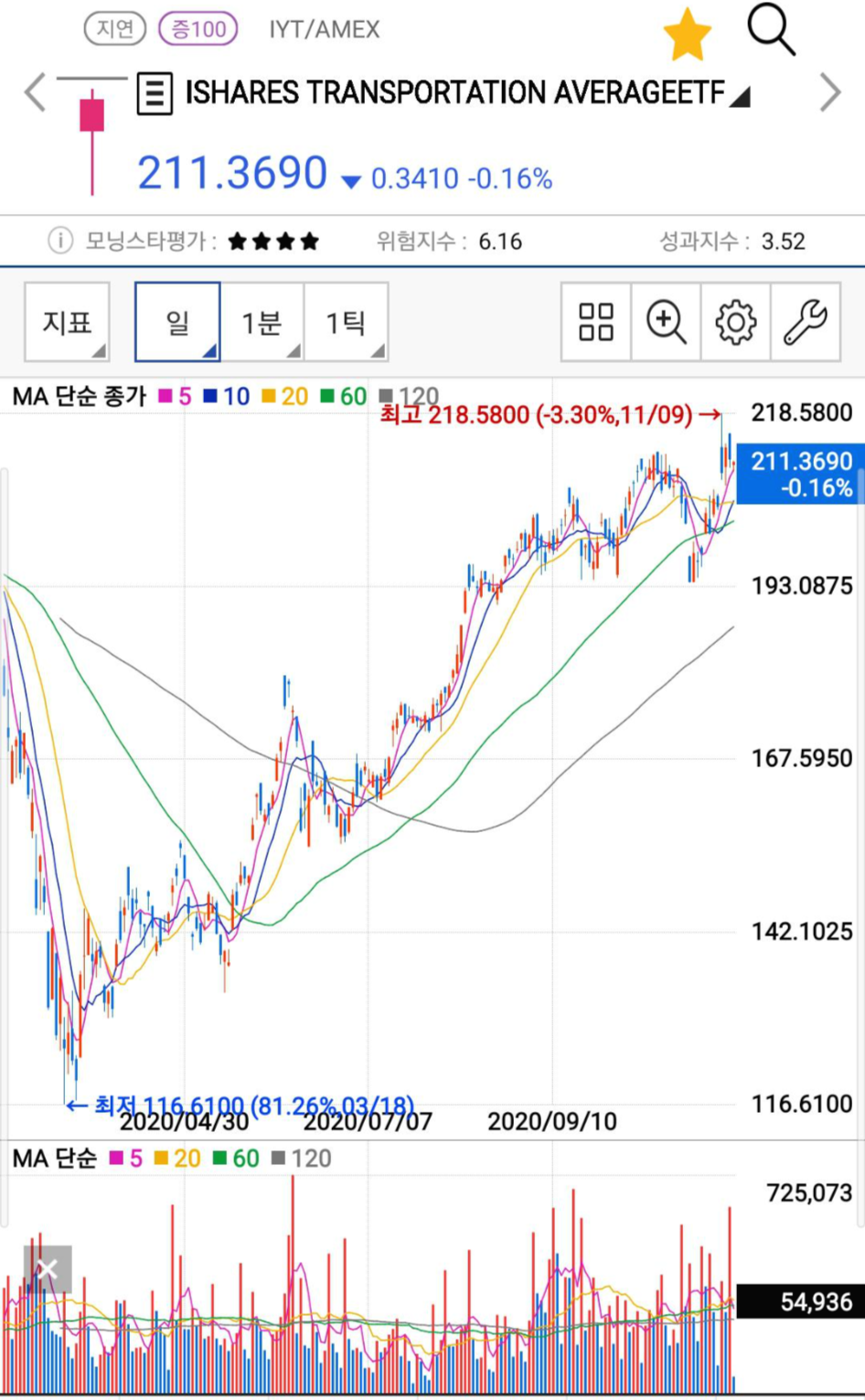Tap the zoom-in magnifier chart icon
865x1400 pixels.
[x=666, y=322]
